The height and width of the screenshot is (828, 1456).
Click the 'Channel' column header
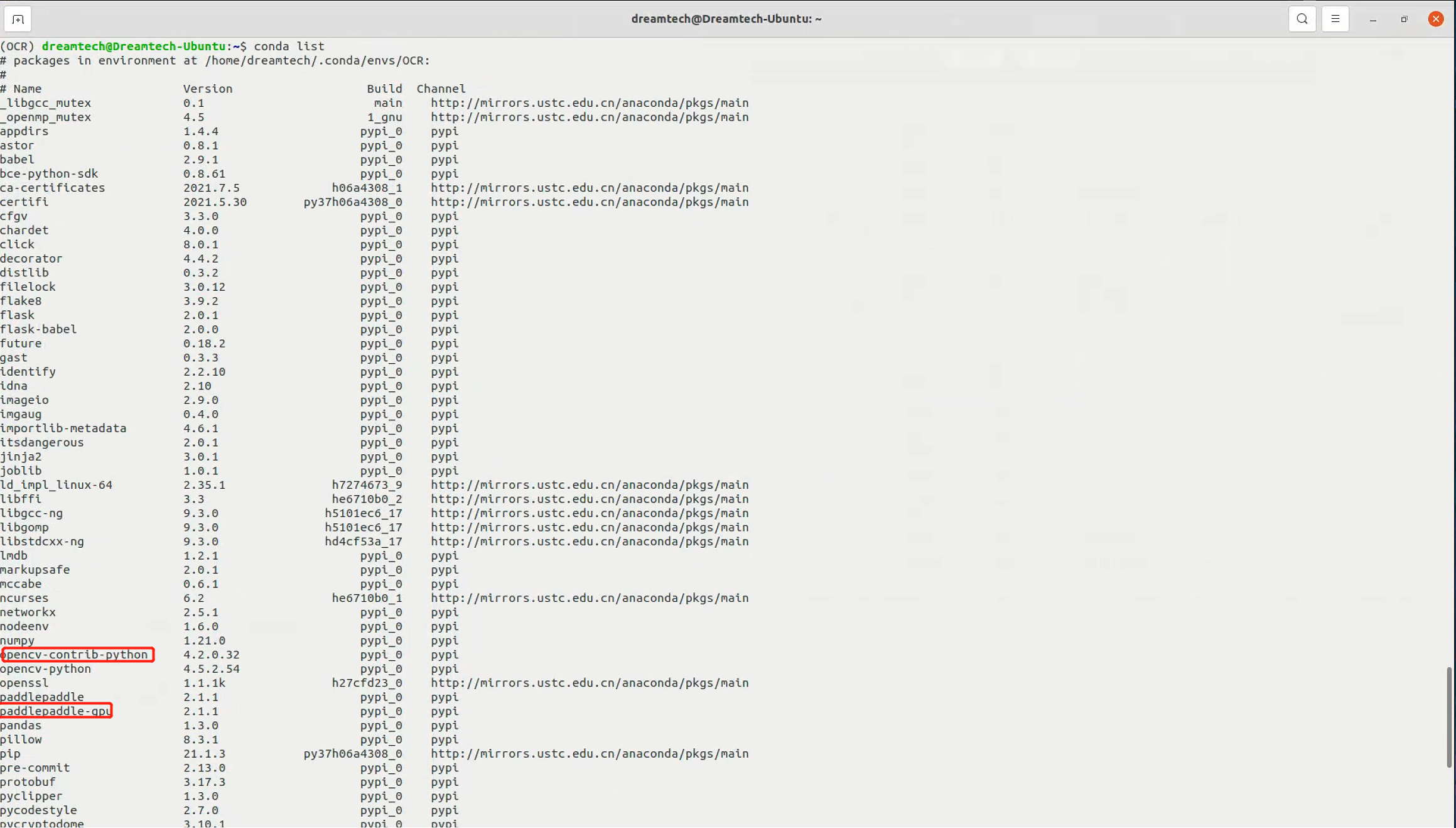click(x=441, y=89)
